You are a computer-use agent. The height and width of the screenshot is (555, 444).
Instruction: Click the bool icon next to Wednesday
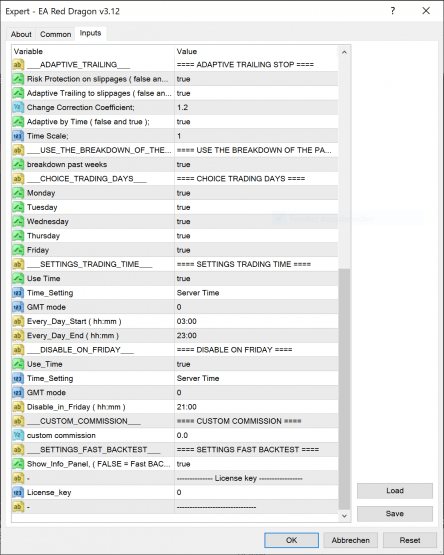click(18, 222)
